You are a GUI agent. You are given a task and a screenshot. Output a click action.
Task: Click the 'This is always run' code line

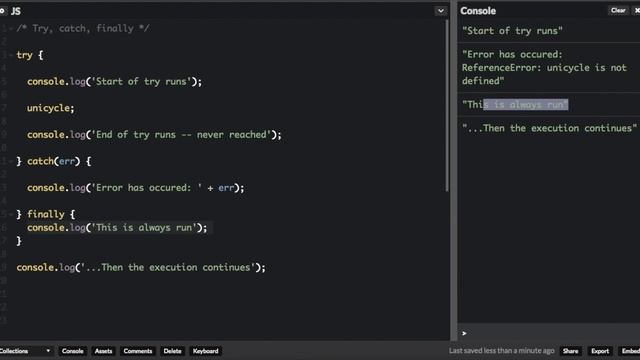click(x=117, y=228)
